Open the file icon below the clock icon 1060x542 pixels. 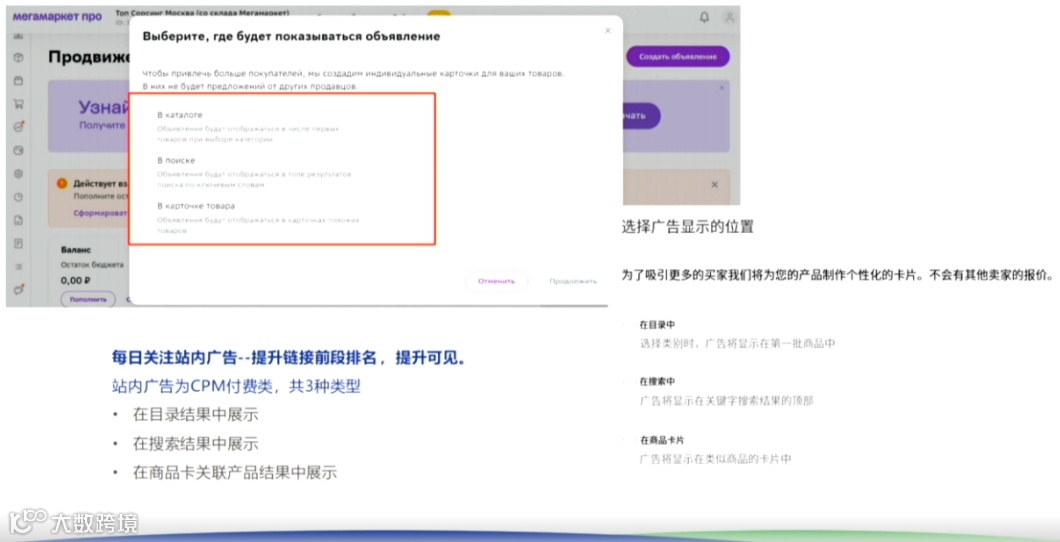[19, 220]
